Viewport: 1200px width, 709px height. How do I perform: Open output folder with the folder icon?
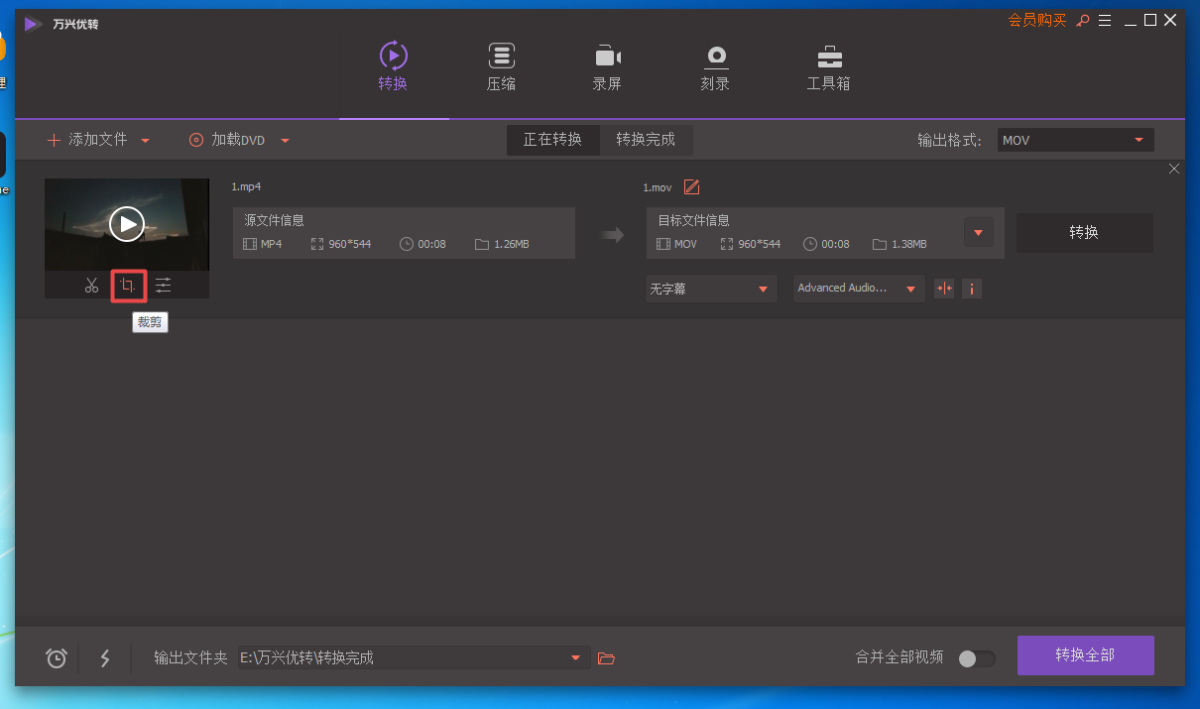pos(605,658)
